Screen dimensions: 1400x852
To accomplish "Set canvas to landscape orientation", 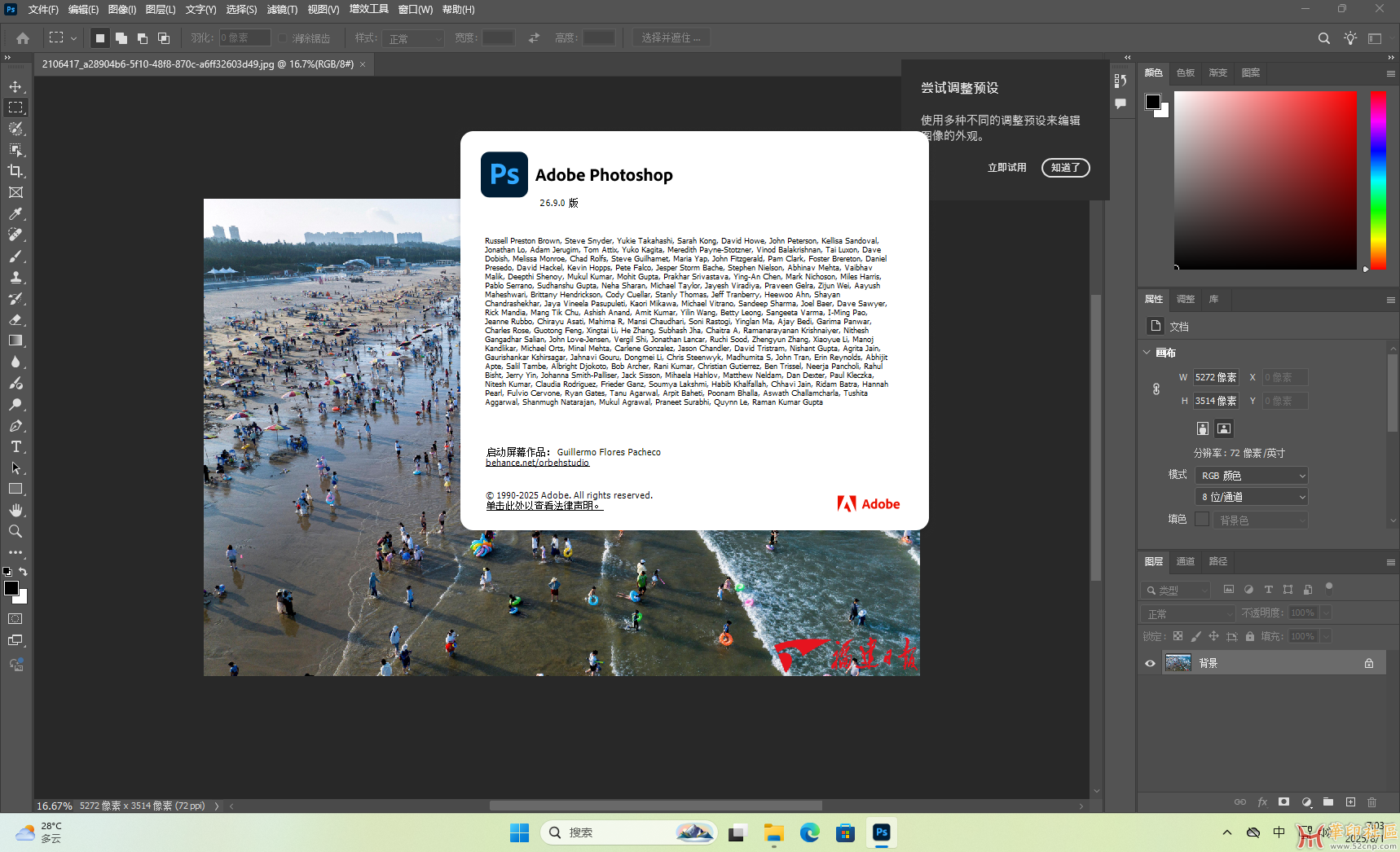I will 1224,428.
